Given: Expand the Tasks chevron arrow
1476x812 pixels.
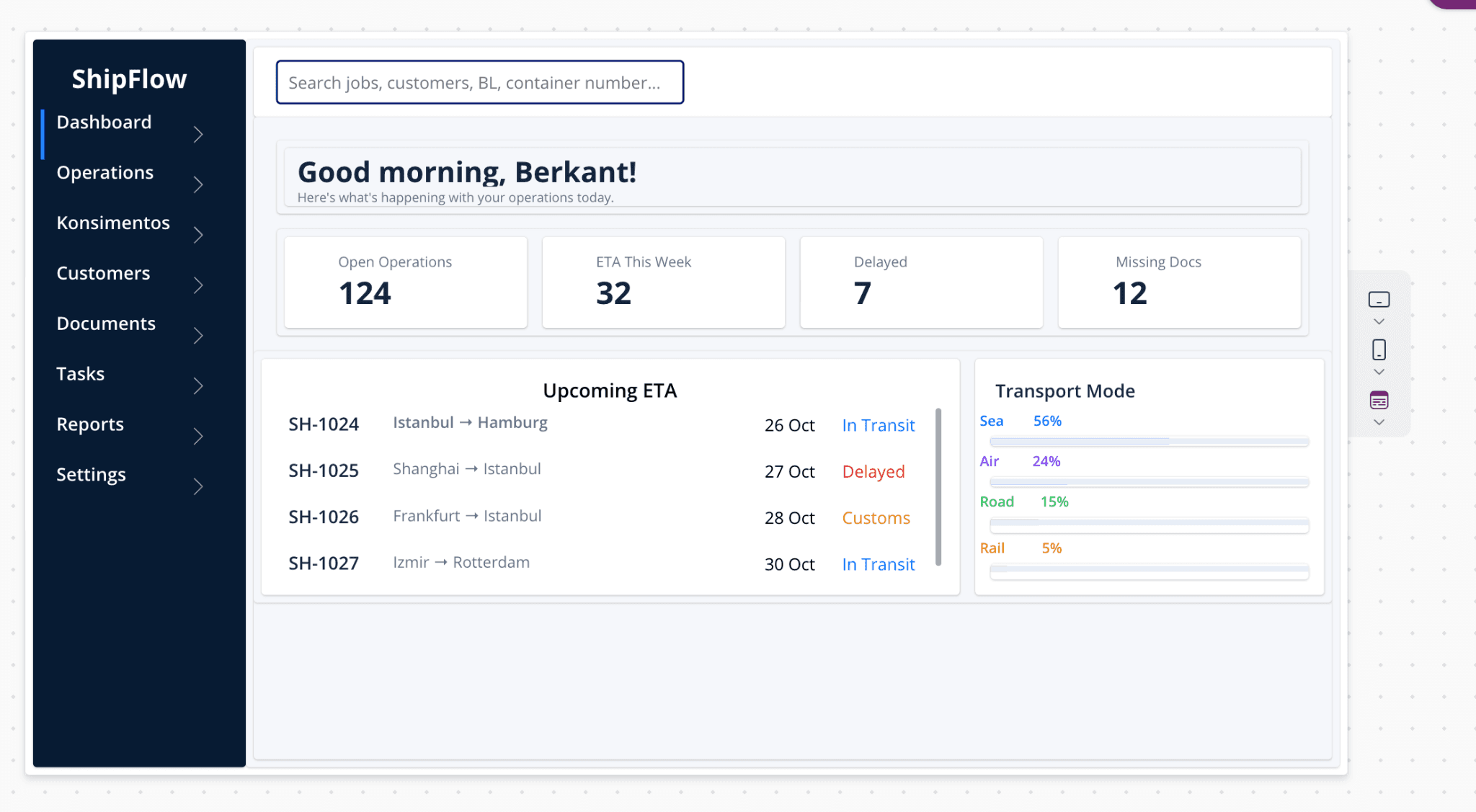Looking at the screenshot, I should click(x=198, y=386).
